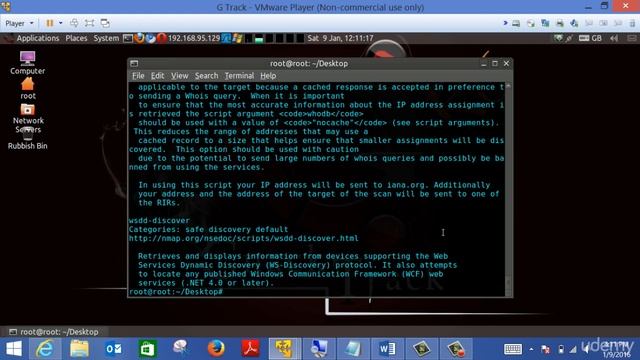Open Windows Store from taskbar
Image resolution: width=640 pixels, height=360 pixels.
tap(148, 349)
